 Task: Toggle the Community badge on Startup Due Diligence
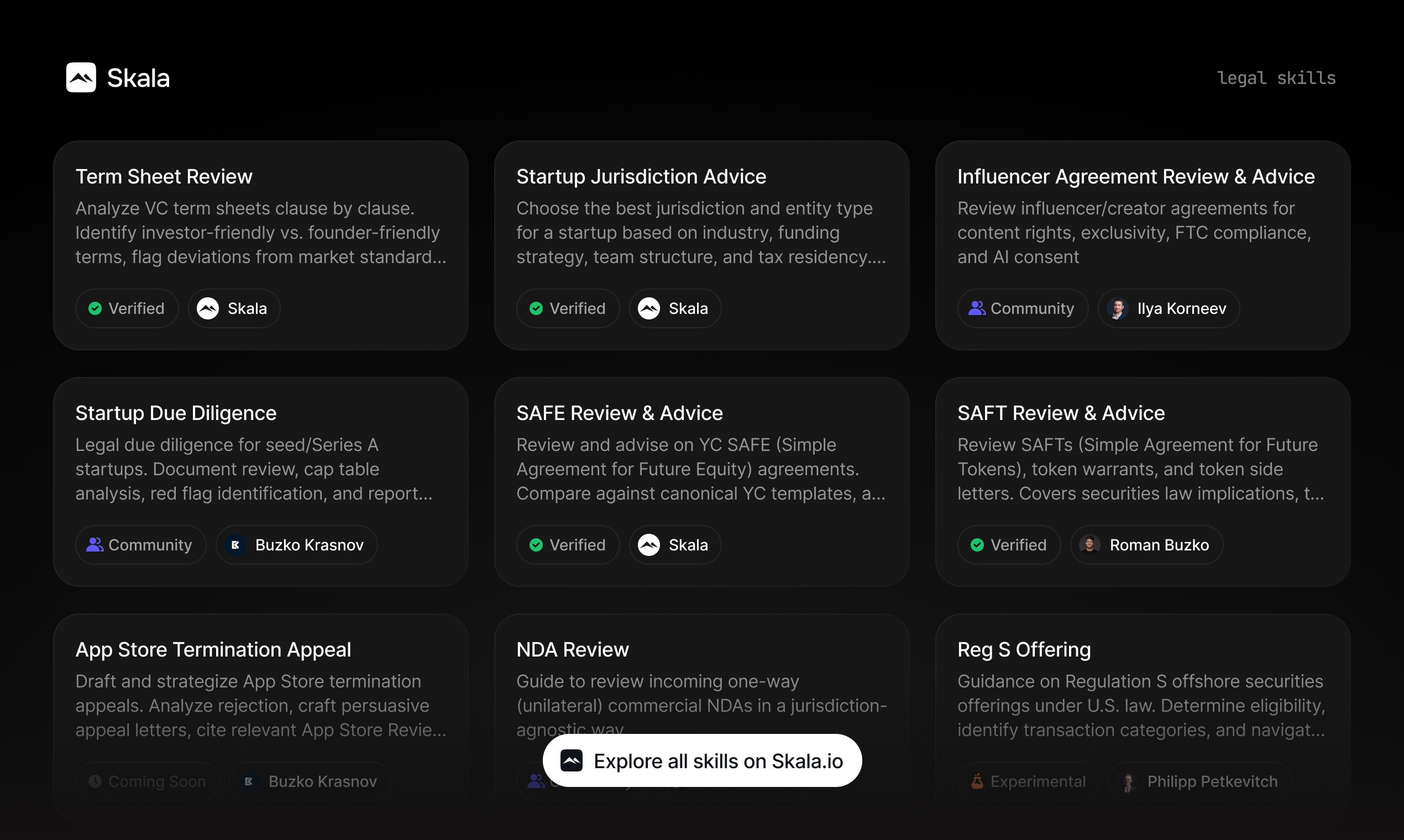(140, 544)
